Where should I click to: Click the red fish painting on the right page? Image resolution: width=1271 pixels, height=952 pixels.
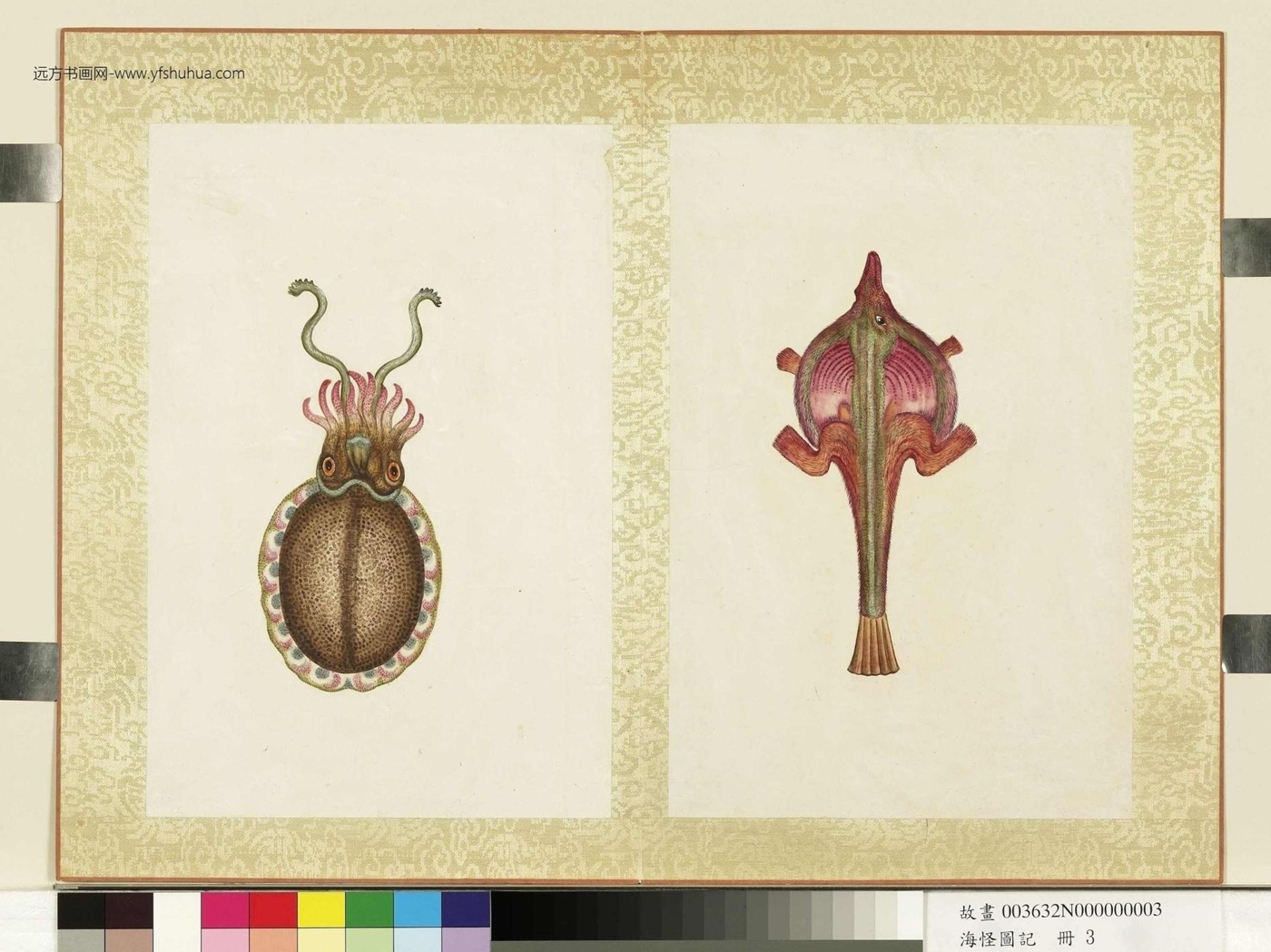[874, 464]
